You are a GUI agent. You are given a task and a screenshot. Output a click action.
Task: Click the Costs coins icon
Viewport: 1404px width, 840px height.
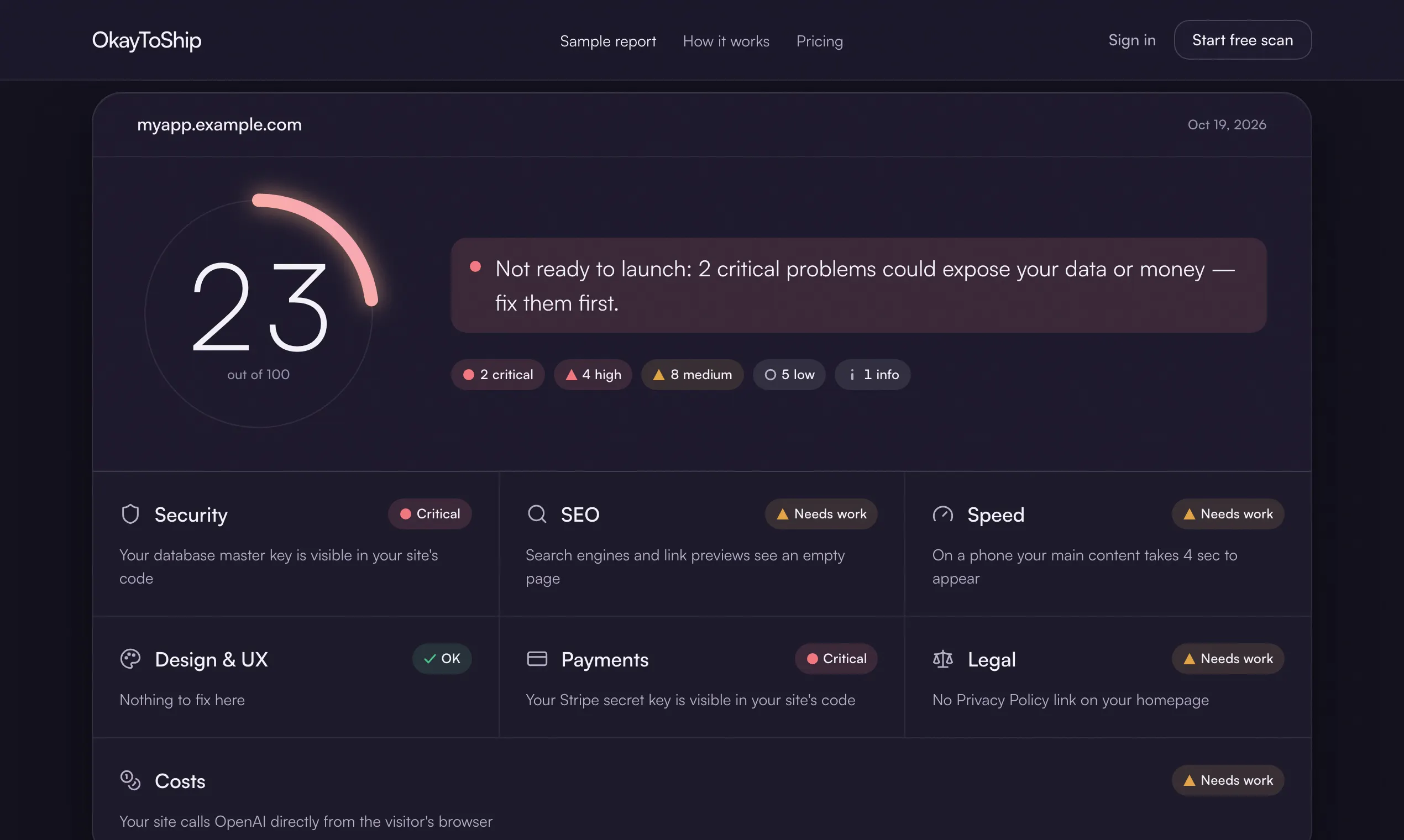pyautogui.click(x=130, y=780)
